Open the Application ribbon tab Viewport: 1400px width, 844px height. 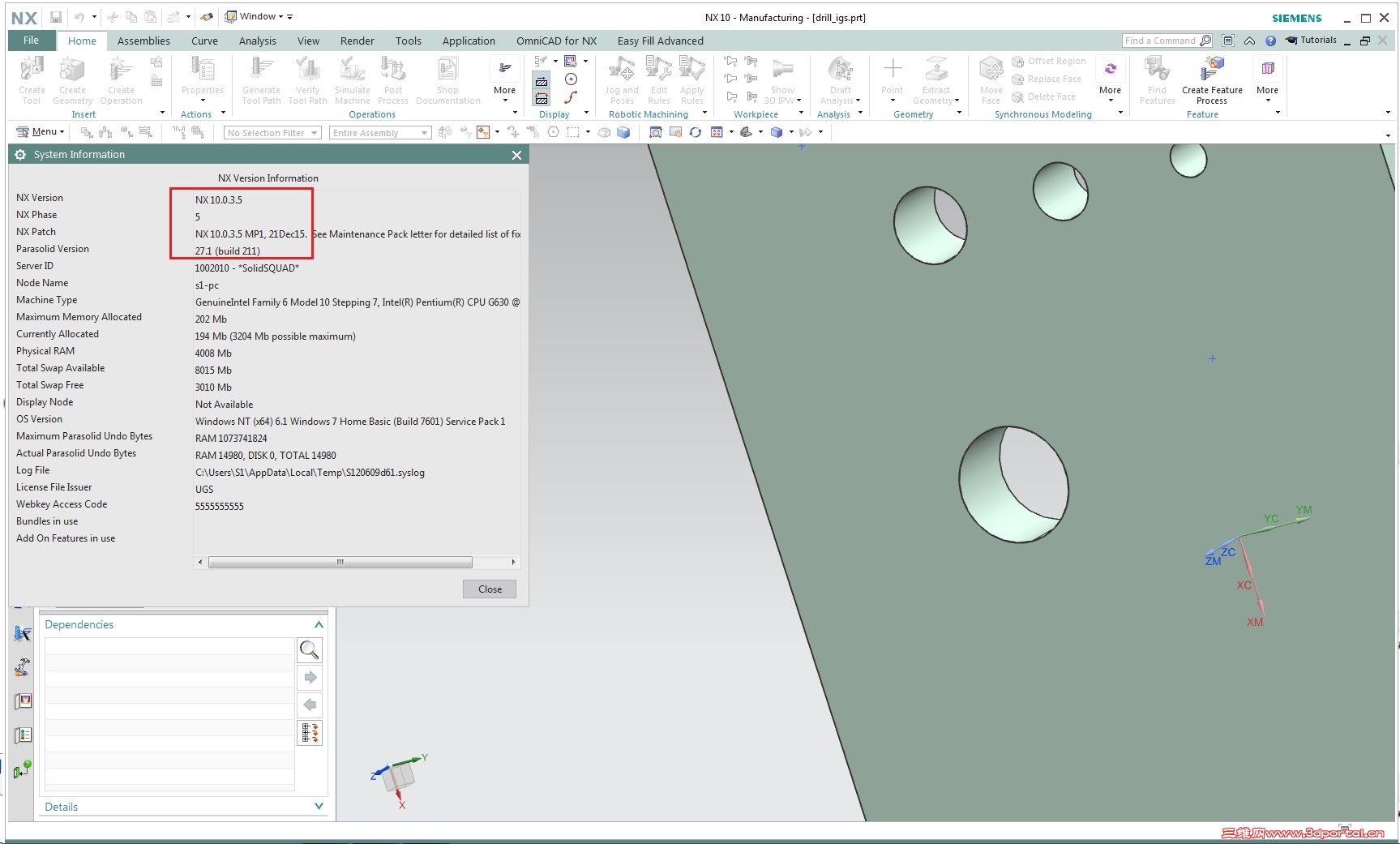pos(469,41)
